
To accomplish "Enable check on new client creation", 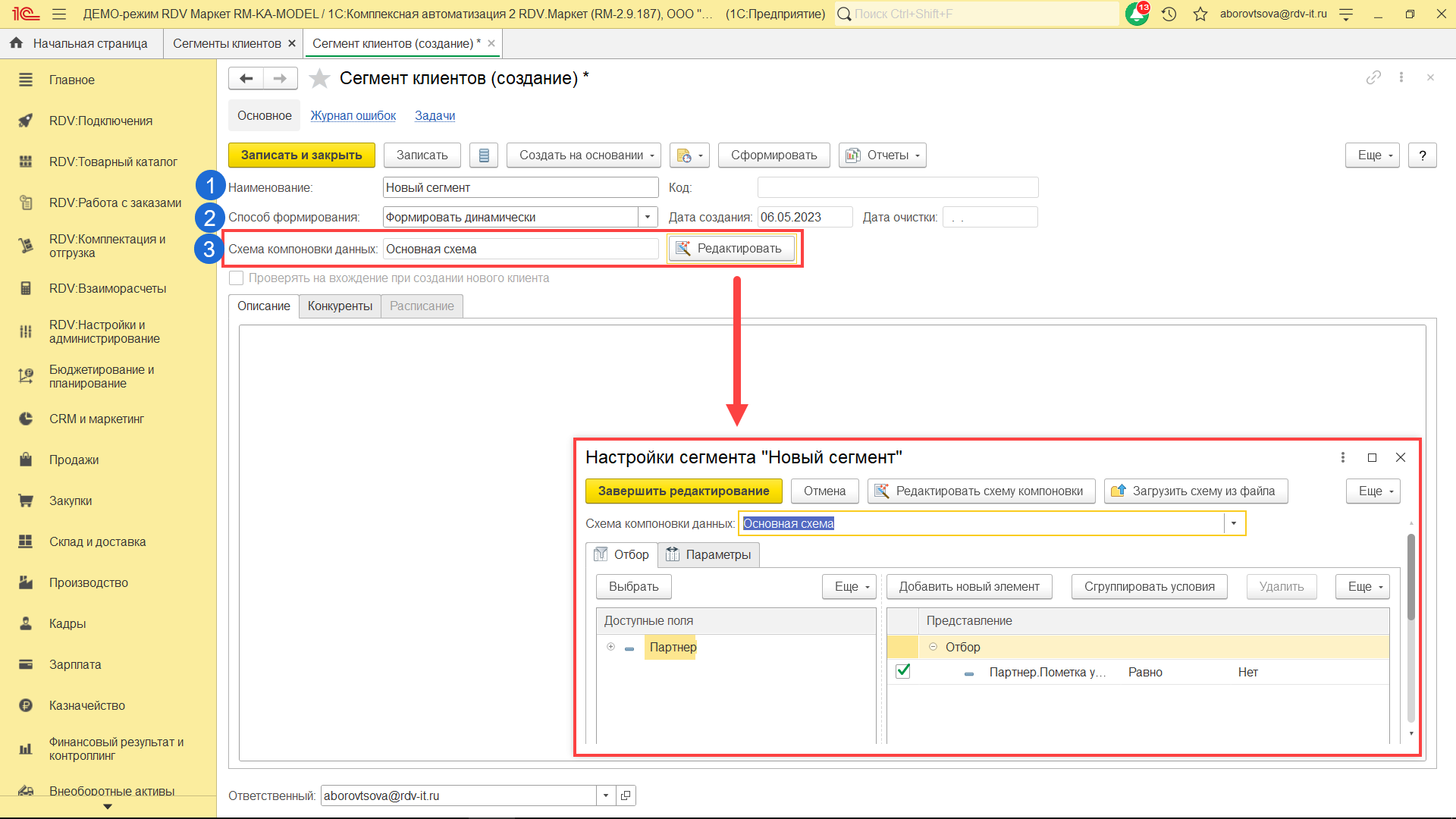I will pyautogui.click(x=237, y=278).
